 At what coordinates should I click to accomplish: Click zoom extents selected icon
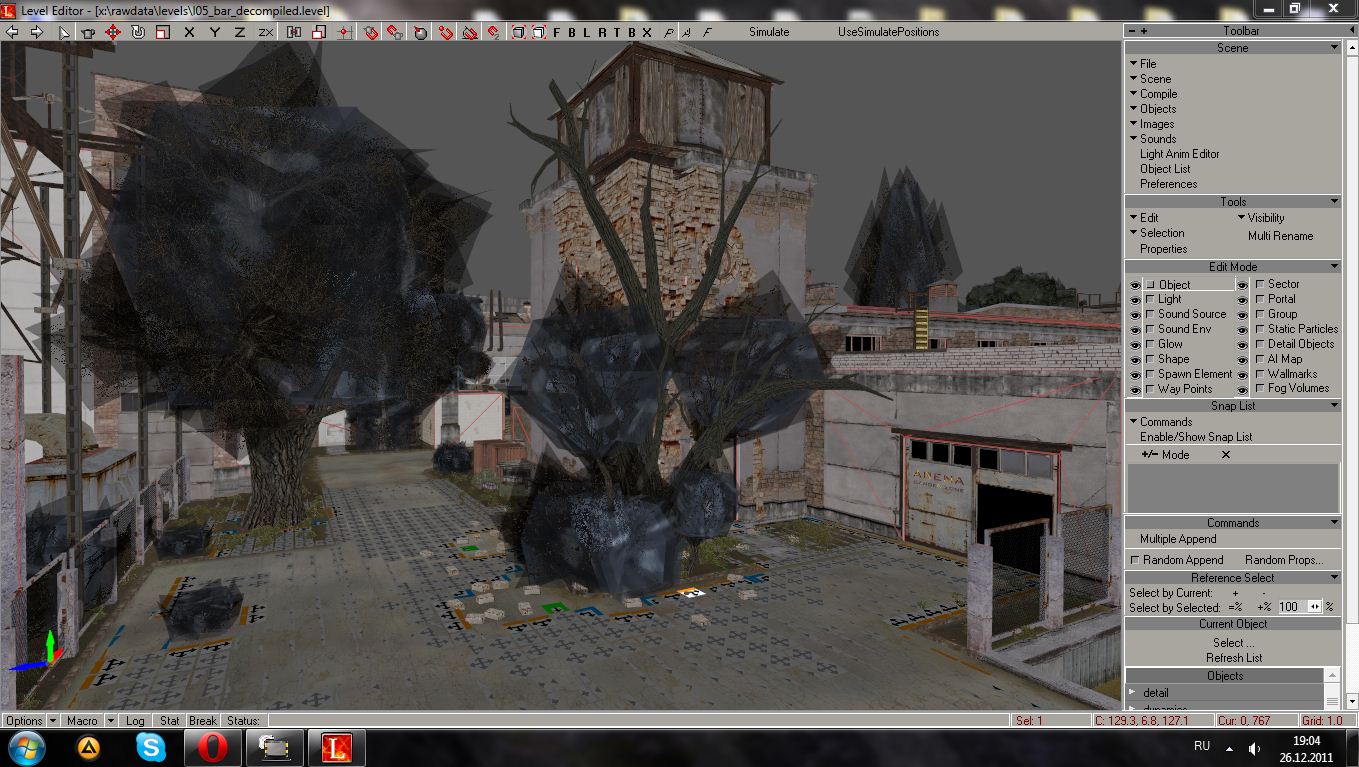tap(538, 32)
